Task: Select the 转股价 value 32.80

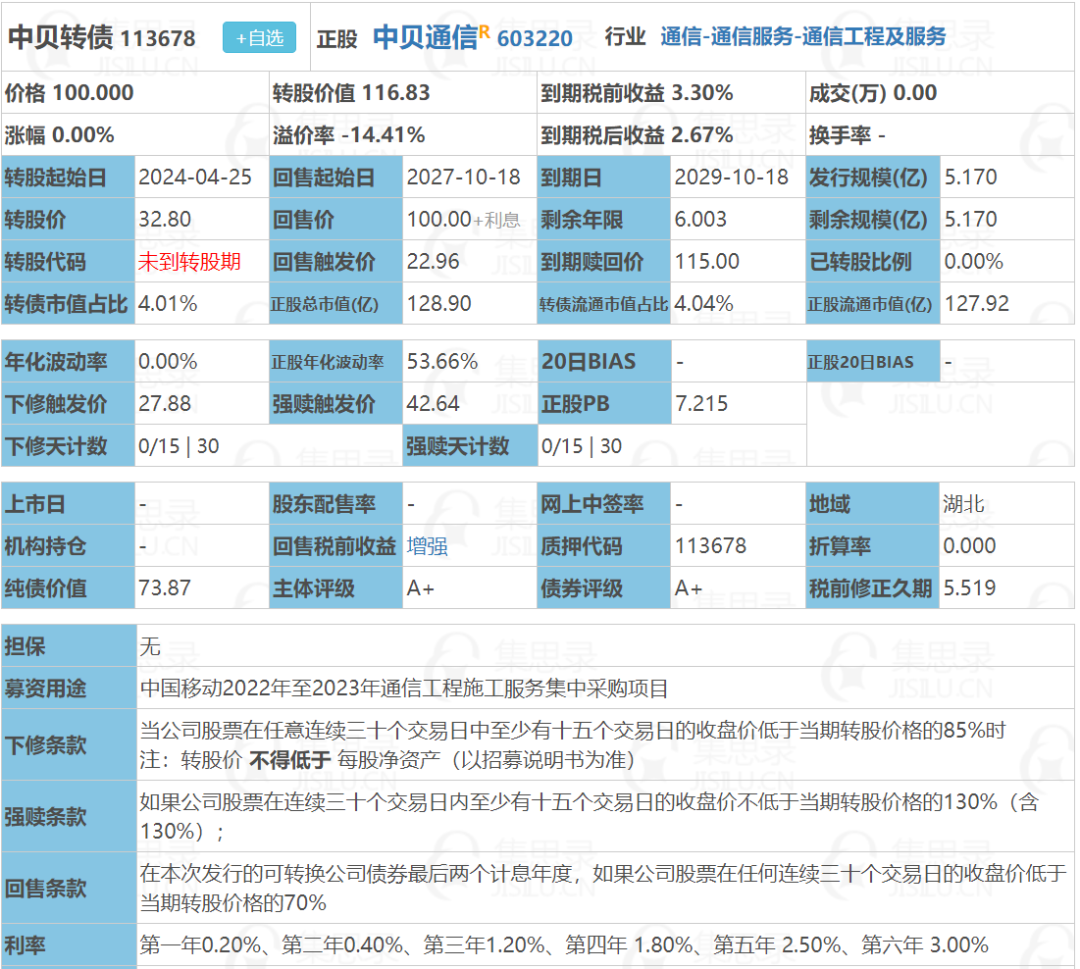Action: tap(165, 220)
